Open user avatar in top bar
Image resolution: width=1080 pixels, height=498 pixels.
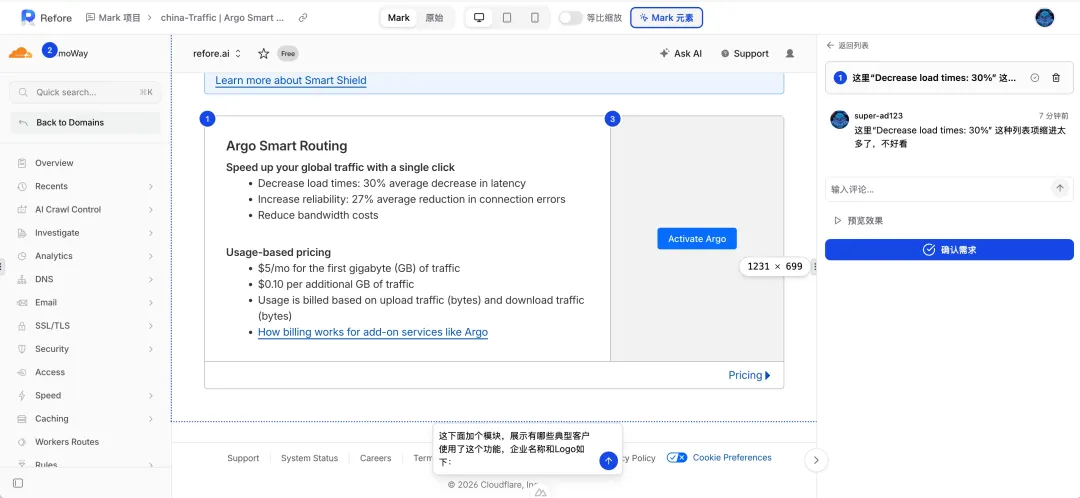click(1045, 18)
